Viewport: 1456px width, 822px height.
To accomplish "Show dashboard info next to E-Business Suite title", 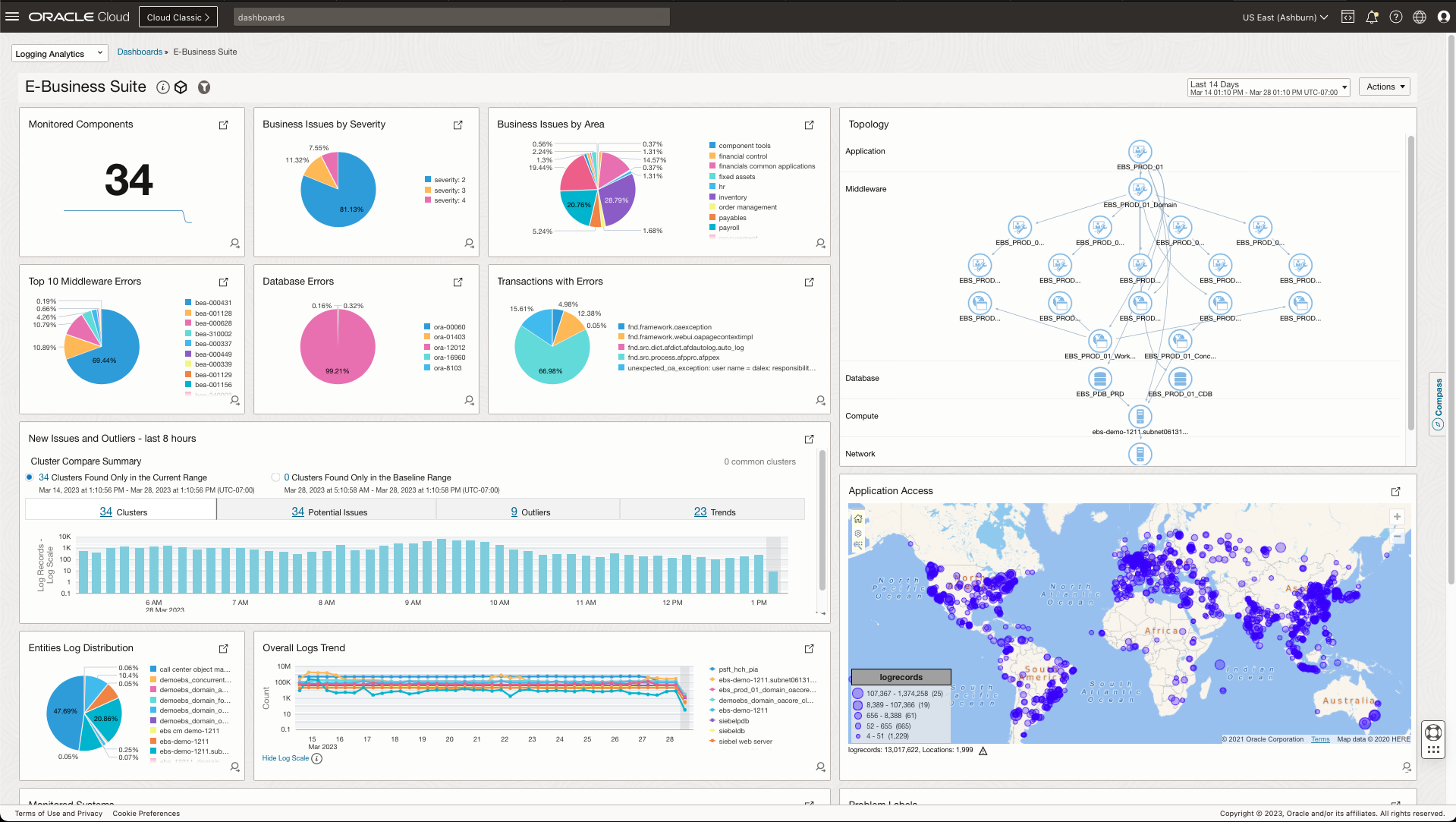I will coord(162,87).
